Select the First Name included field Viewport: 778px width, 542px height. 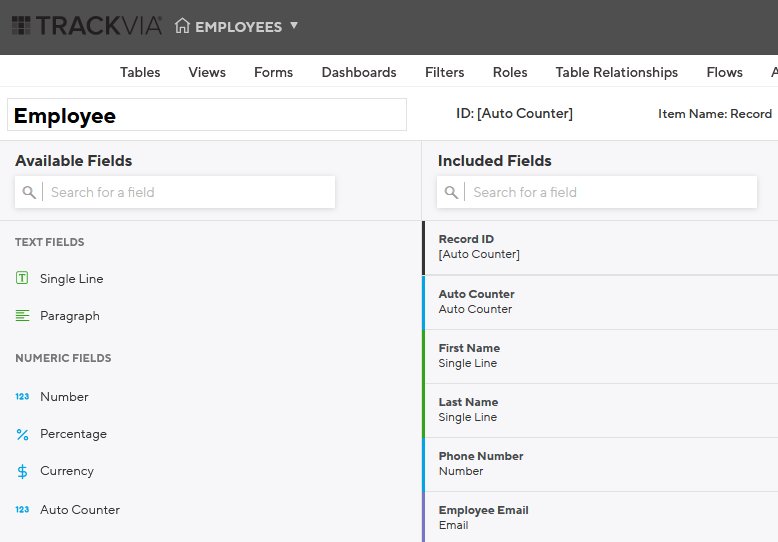click(600, 356)
